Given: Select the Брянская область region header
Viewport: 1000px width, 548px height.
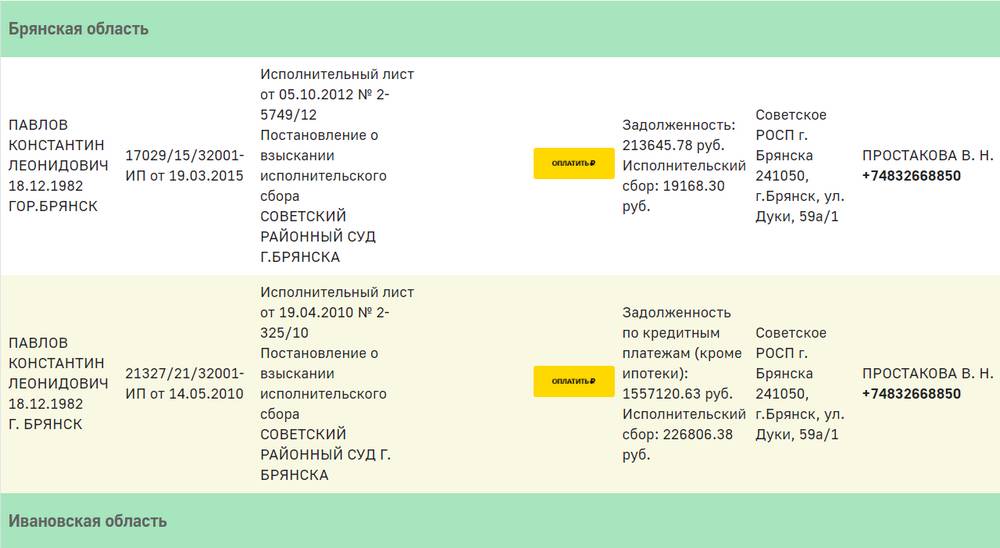Looking at the screenshot, I should point(79,28).
